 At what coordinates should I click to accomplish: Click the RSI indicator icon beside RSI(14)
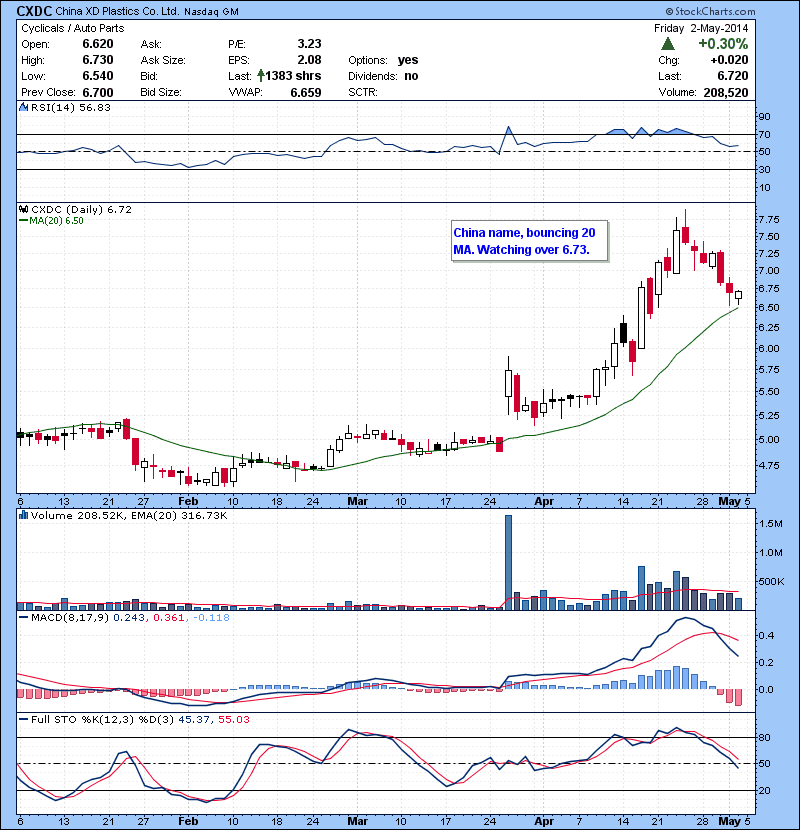(x=23, y=107)
